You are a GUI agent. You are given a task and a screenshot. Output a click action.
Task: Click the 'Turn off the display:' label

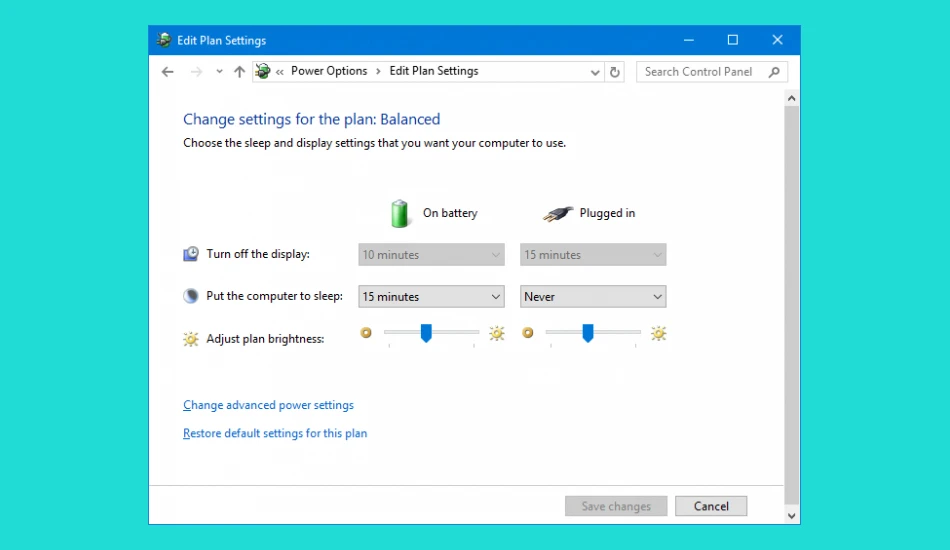(258, 254)
